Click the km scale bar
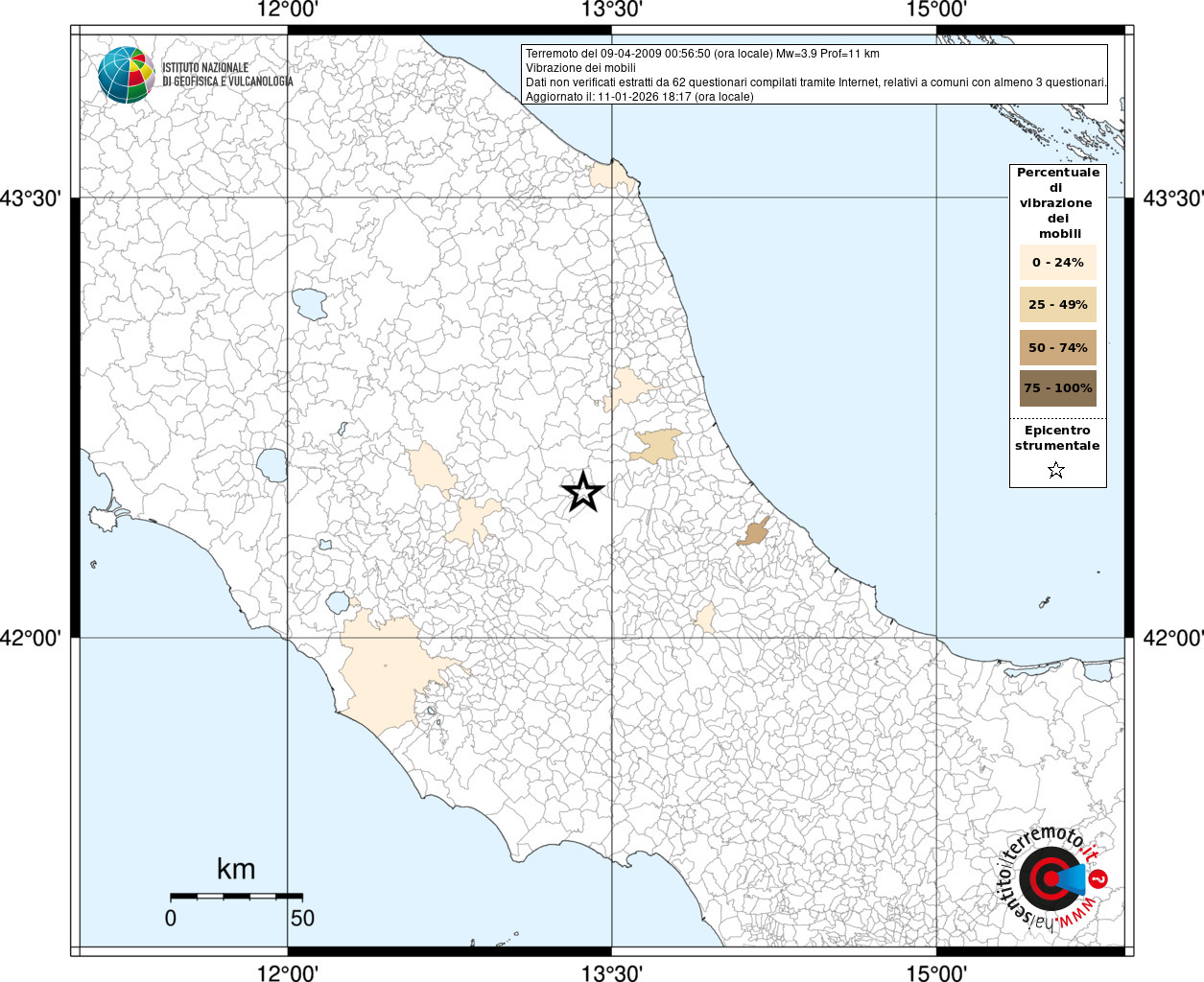1204x982 pixels. point(236,896)
